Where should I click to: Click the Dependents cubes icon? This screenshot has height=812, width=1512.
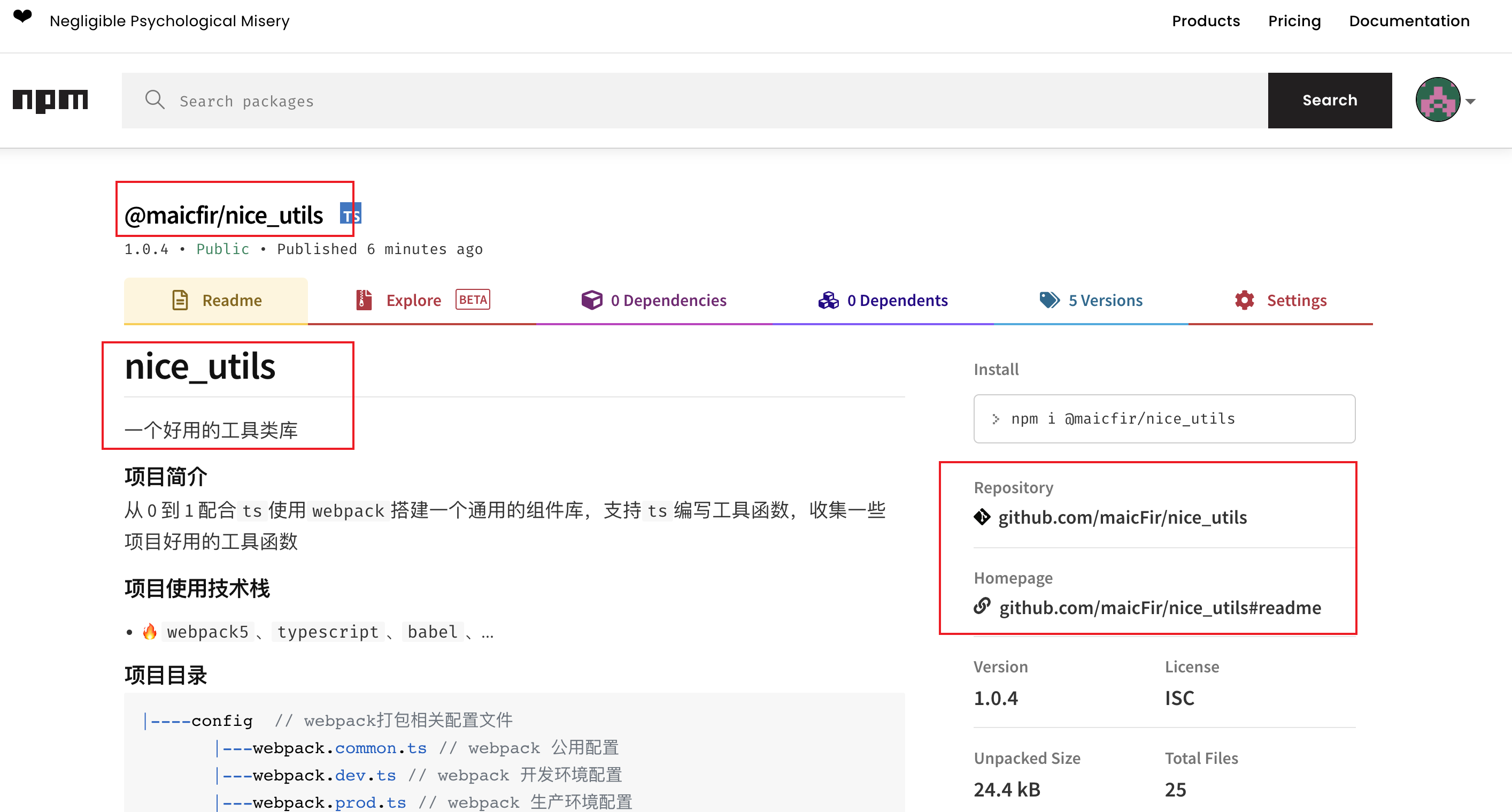pyautogui.click(x=828, y=300)
